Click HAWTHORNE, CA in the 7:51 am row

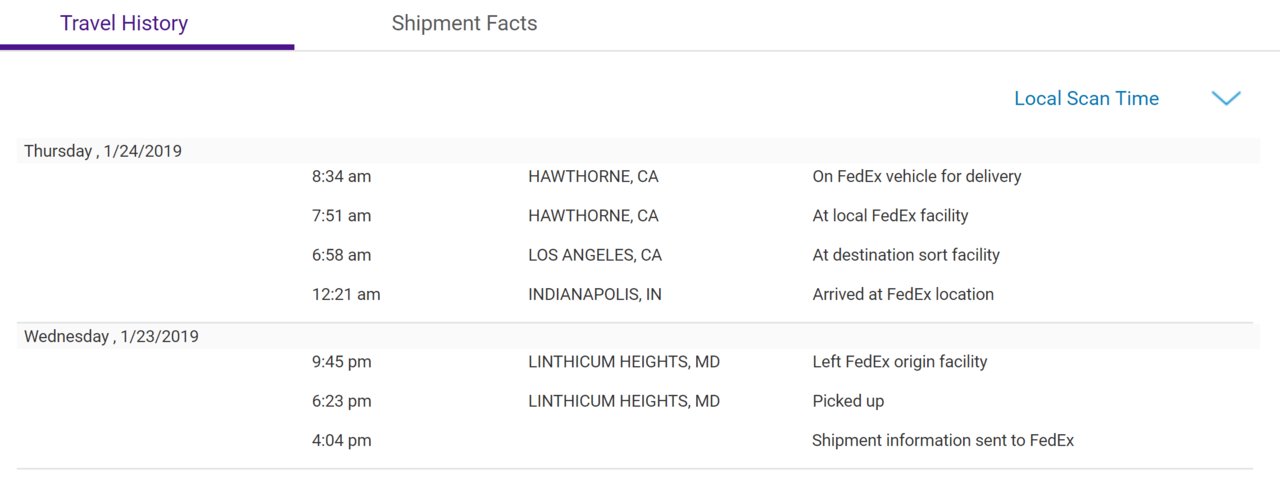point(593,215)
